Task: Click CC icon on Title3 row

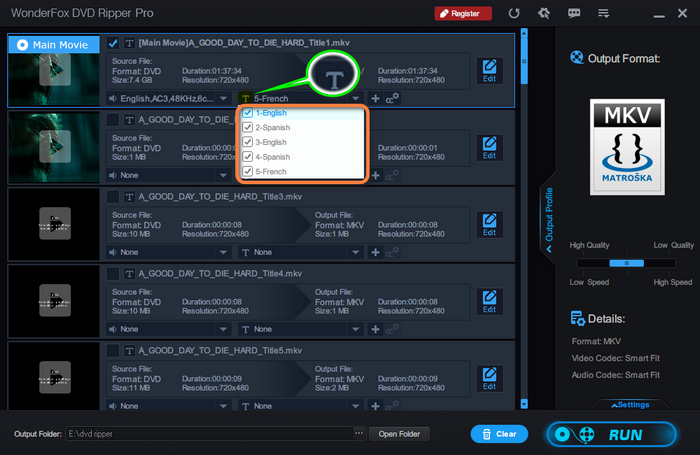Action: click(392, 252)
